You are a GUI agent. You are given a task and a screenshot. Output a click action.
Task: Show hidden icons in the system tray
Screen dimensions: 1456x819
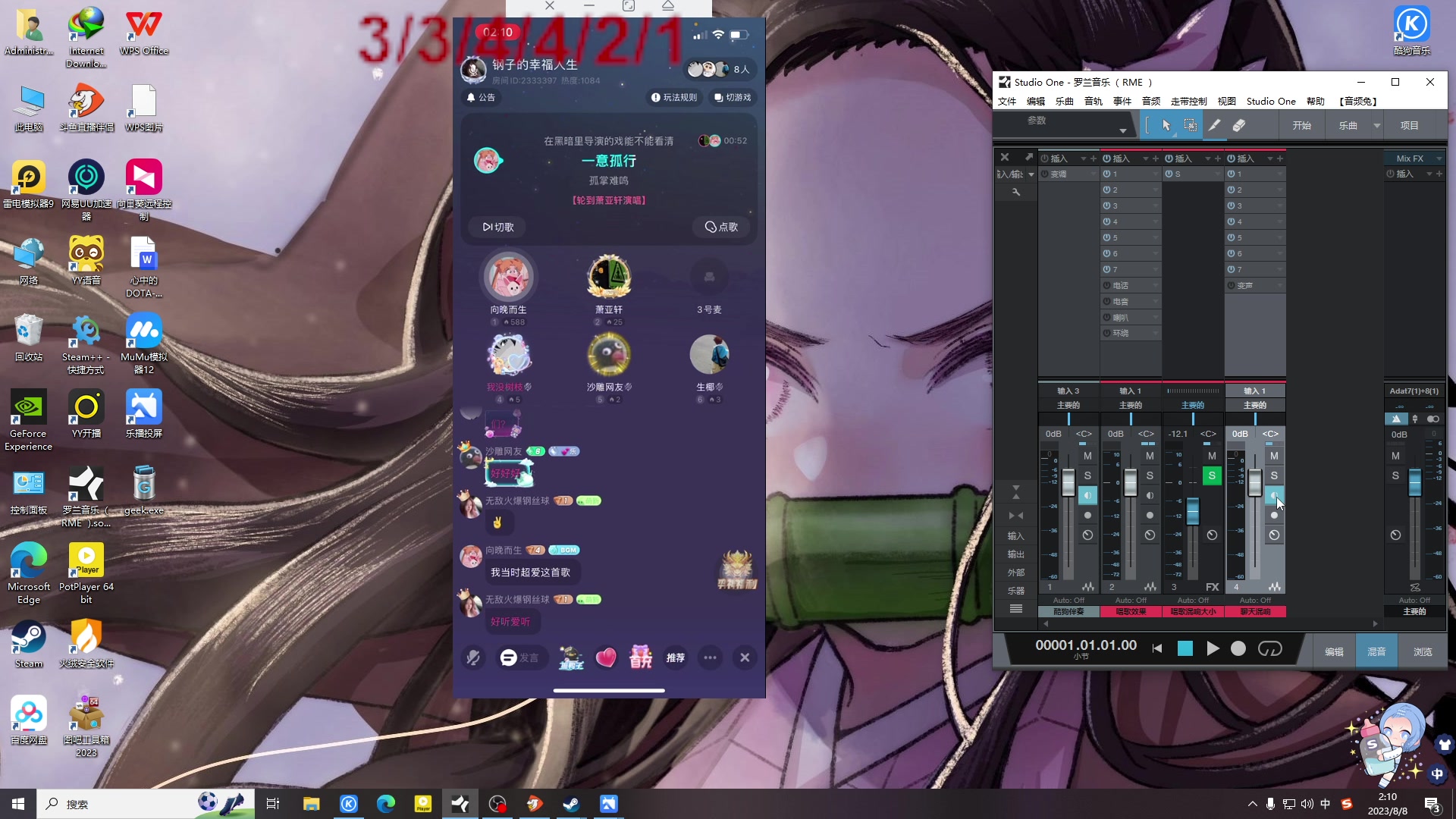click(1252, 804)
